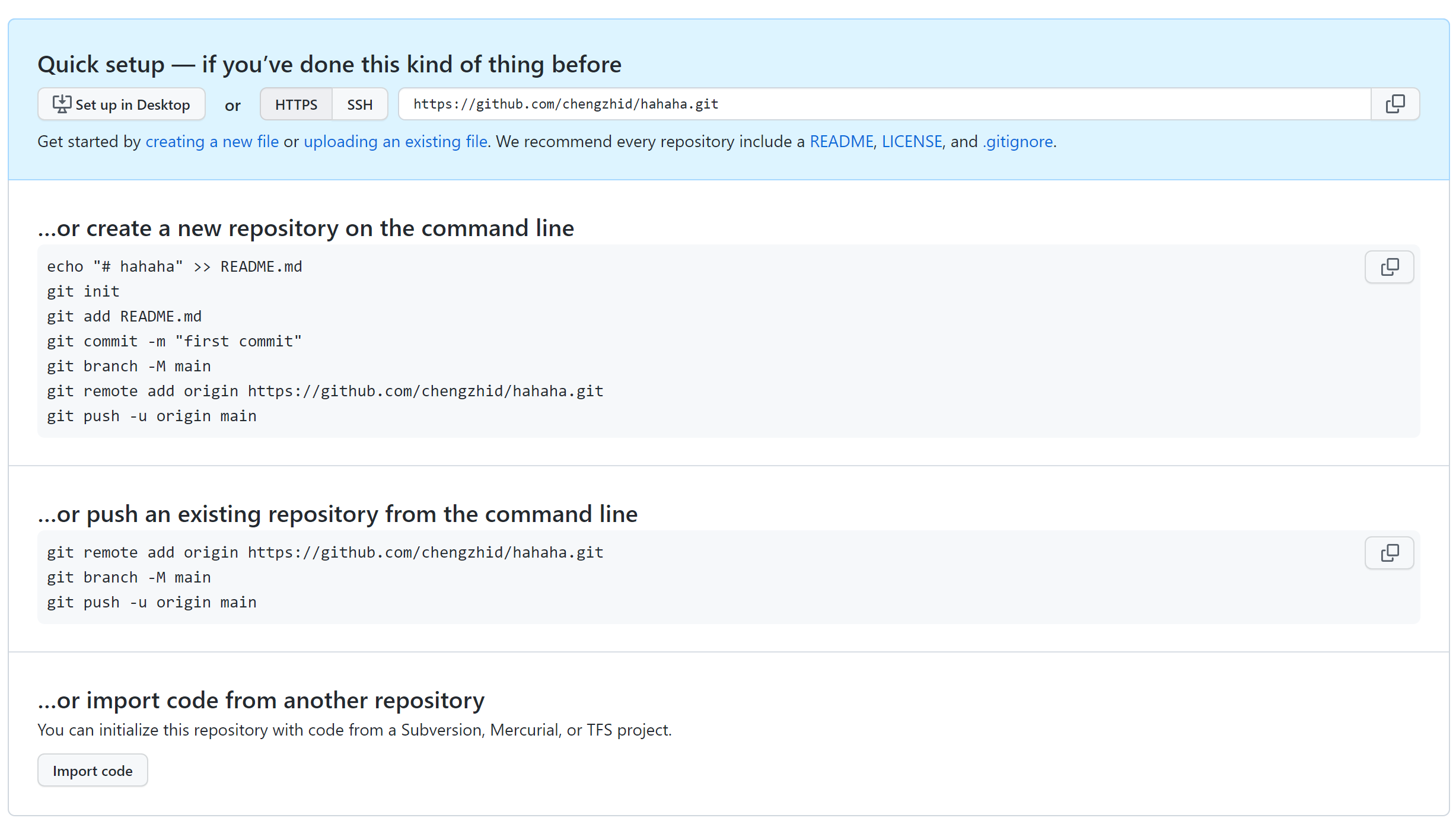Image resolution: width=1456 pixels, height=821 pixels.
Task: Click the git commit -m "first commit" line
Action: coord(174,342)
